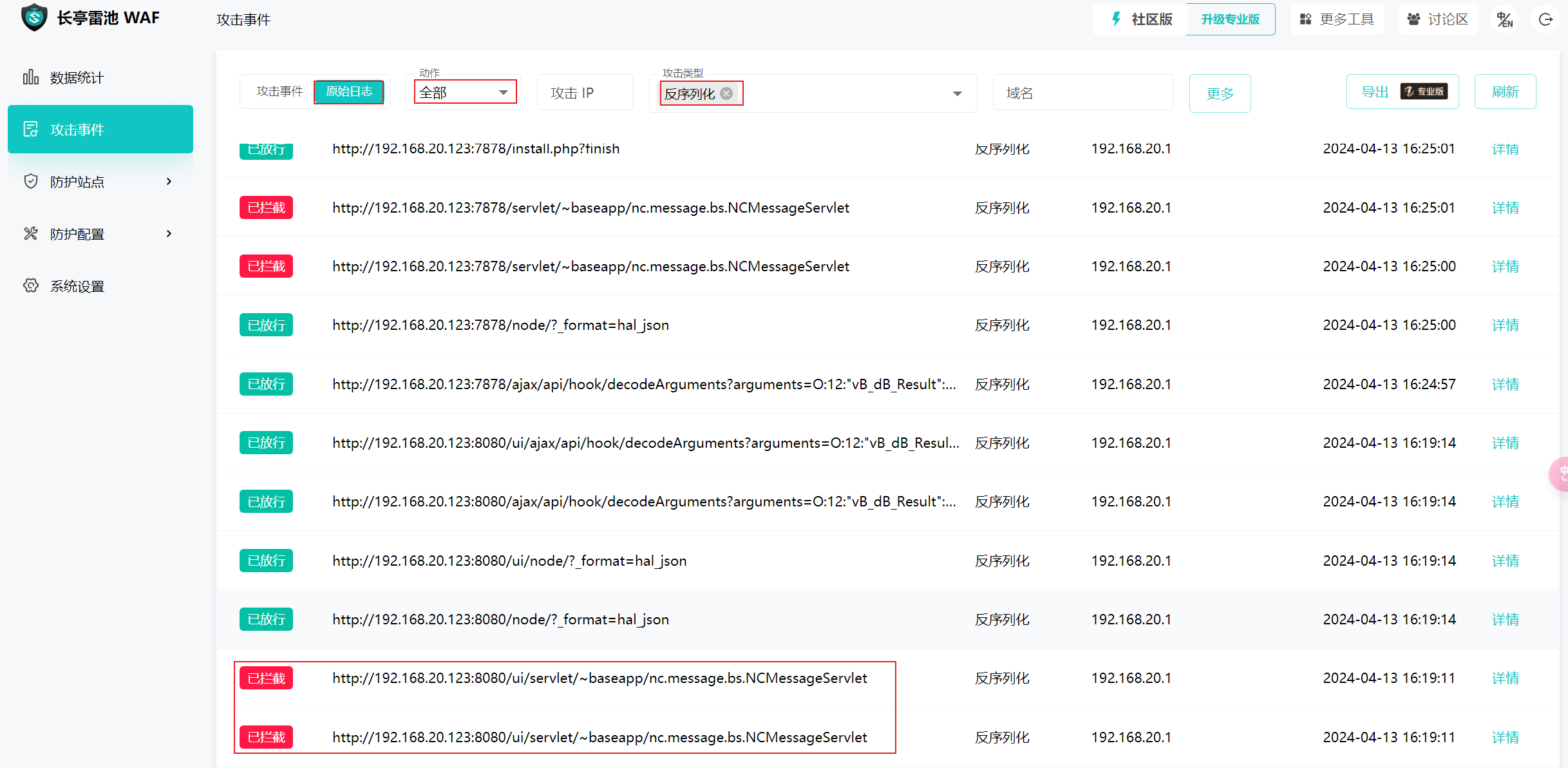Viewport: 1568px width, 768px height.
Task: Switch to 攻击事件 view toggle
Action: coord(279,91)
